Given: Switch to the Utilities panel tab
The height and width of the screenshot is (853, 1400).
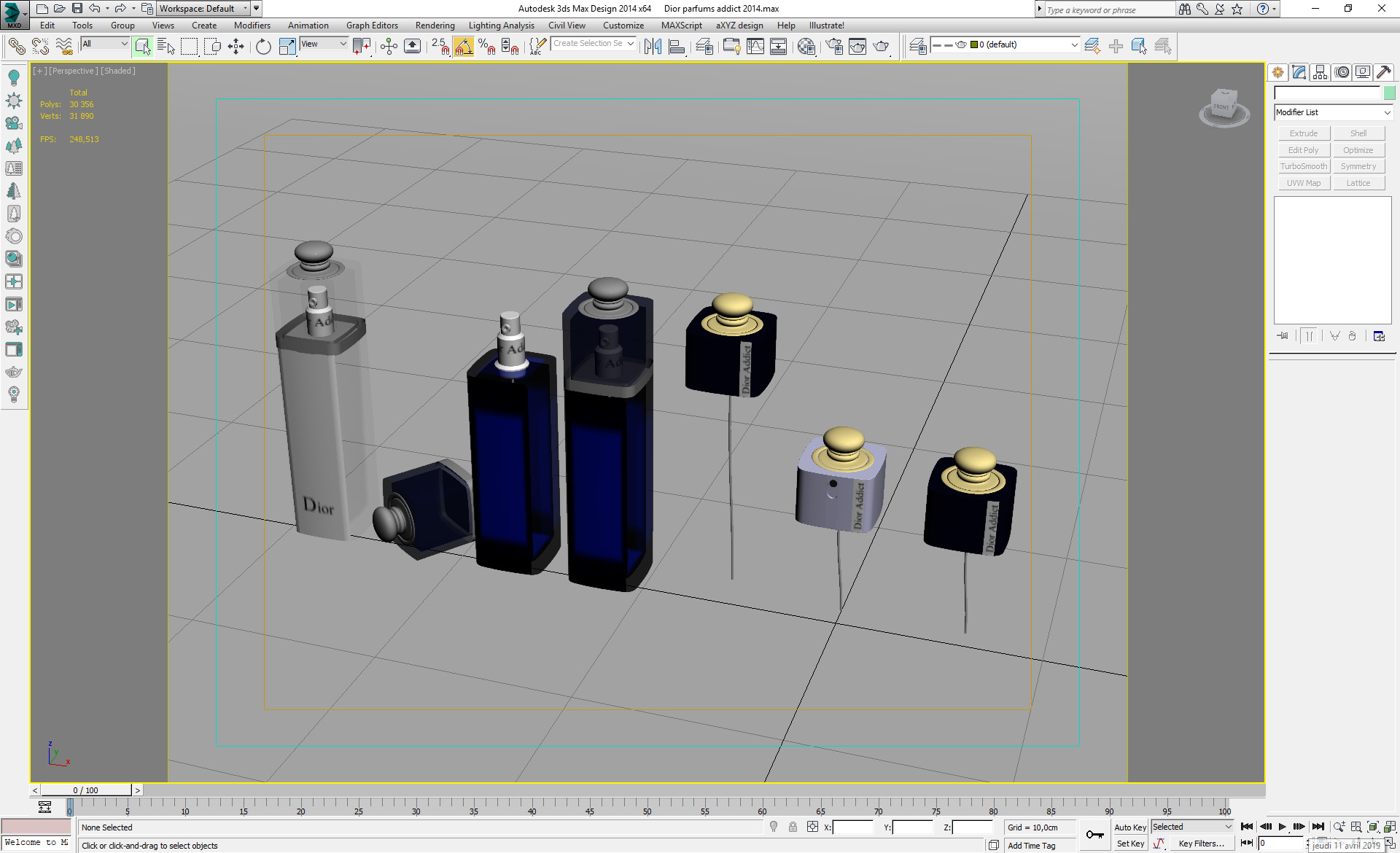Looking at the screenshot, I should coord(1384,72).
